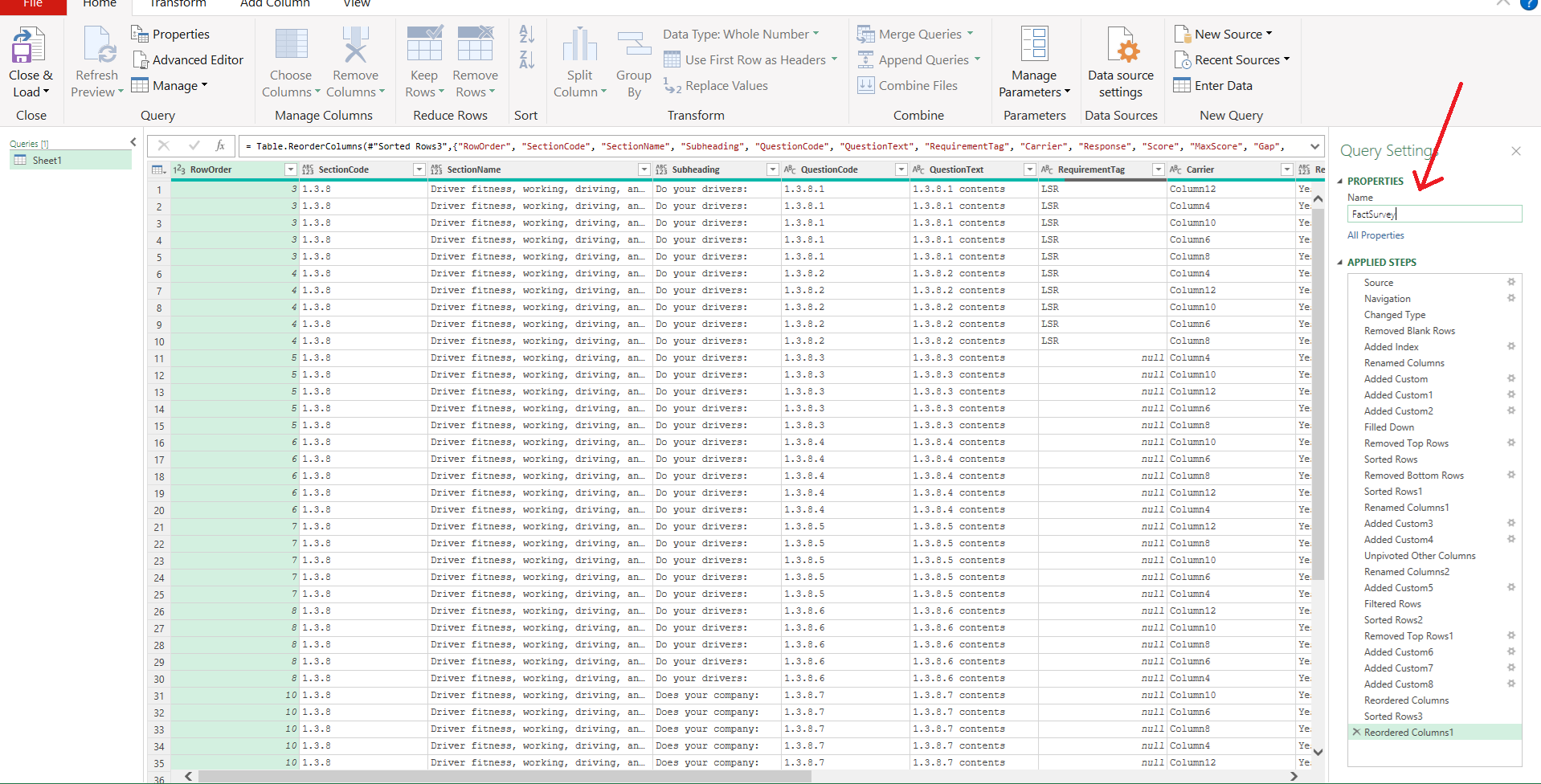Click Enter Data in New Query
Viewport: 1541px width, 784px height.
(x=1212, y=86)
